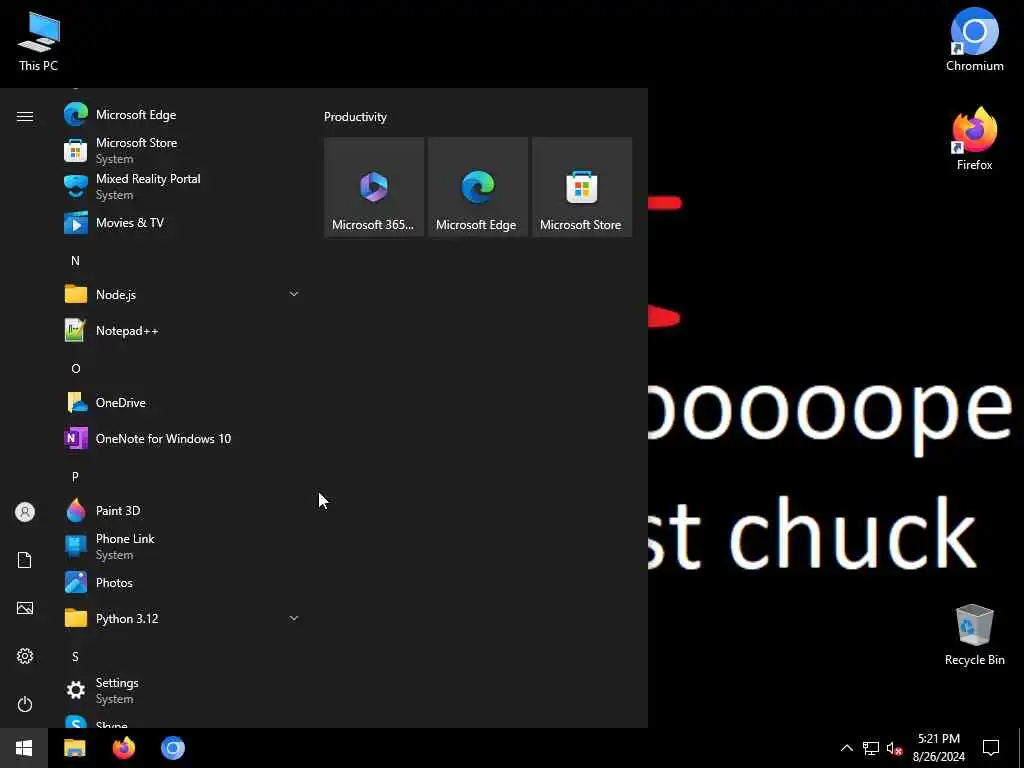Launch Mixed Reality Portal
1024x768 pixels.
pos(182,187)
